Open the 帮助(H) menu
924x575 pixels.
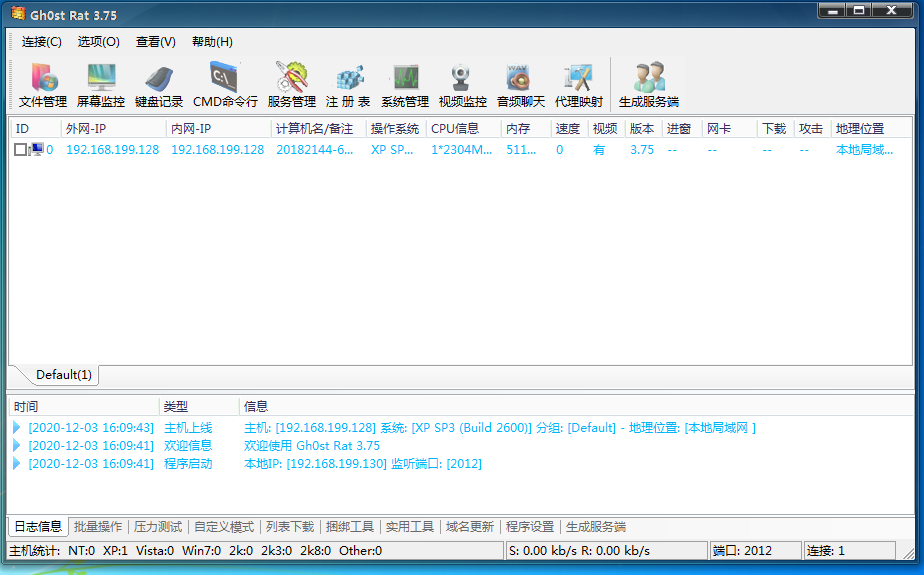click(x=212, y=42)
